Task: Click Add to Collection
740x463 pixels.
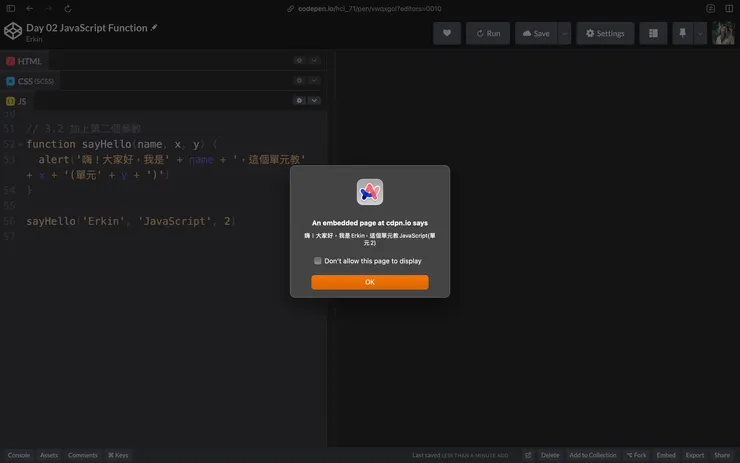Action: (x=593, y=455)
